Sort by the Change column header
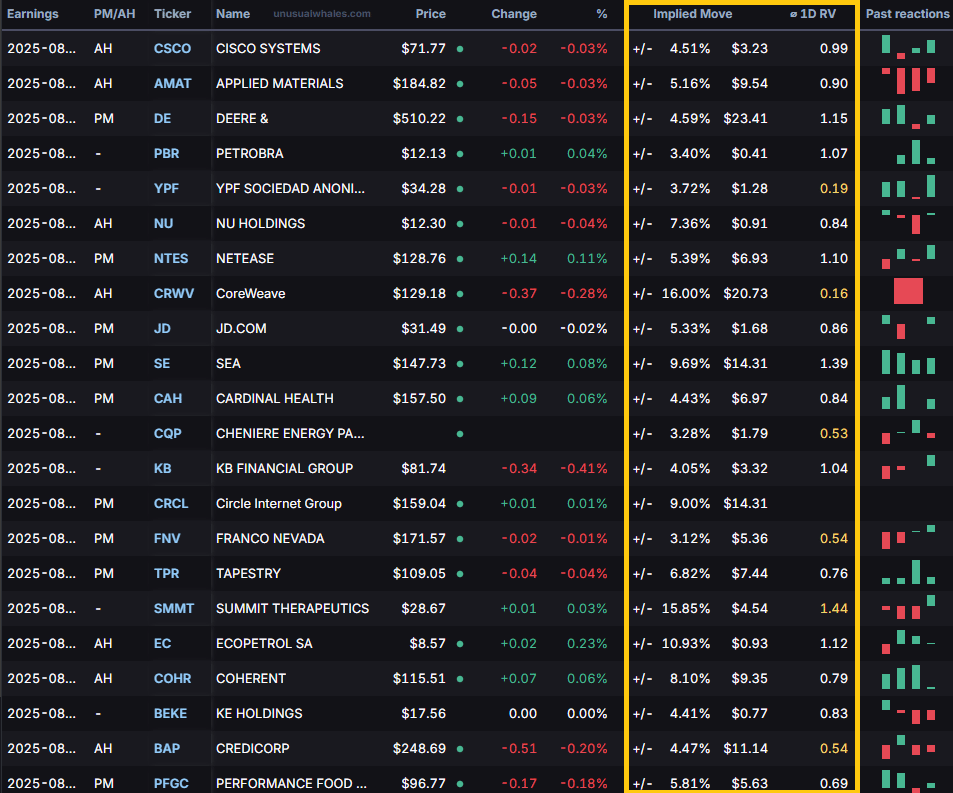953x793 pixels. click(514, 13)
